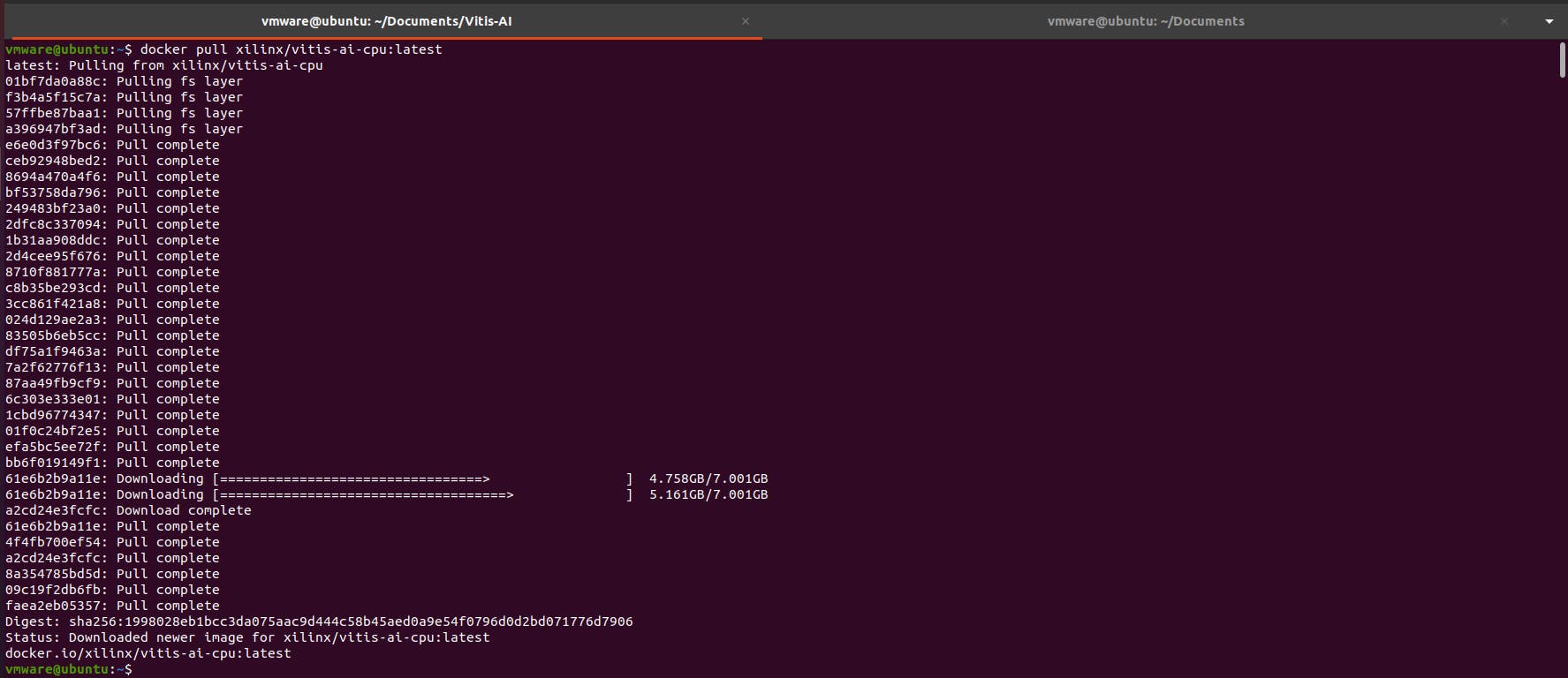Click the 61e6b2b9a11e Pull complete line
The image size is (1568, 678).
tap(112, 526)
